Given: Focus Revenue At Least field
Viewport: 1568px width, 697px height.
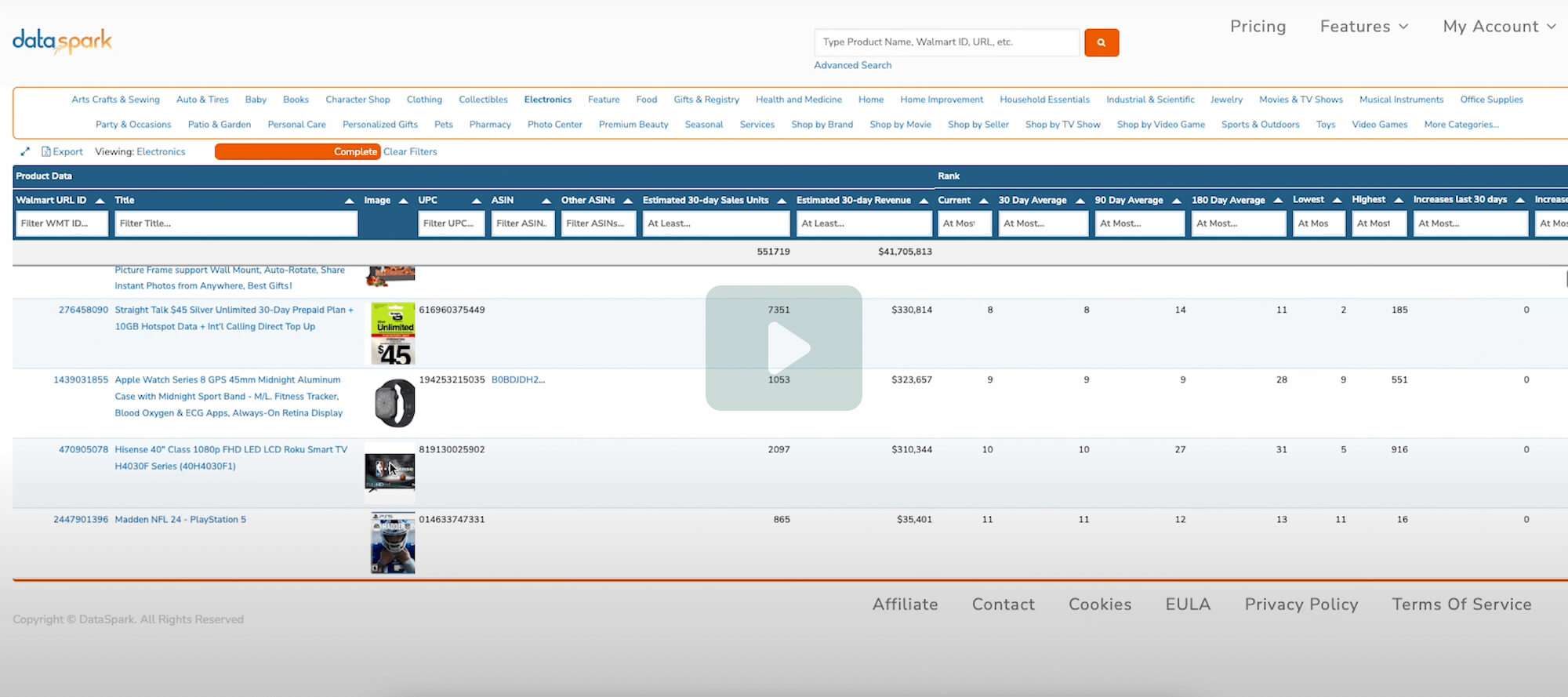Looking at the screenshot, I should (x=864, y=223).
